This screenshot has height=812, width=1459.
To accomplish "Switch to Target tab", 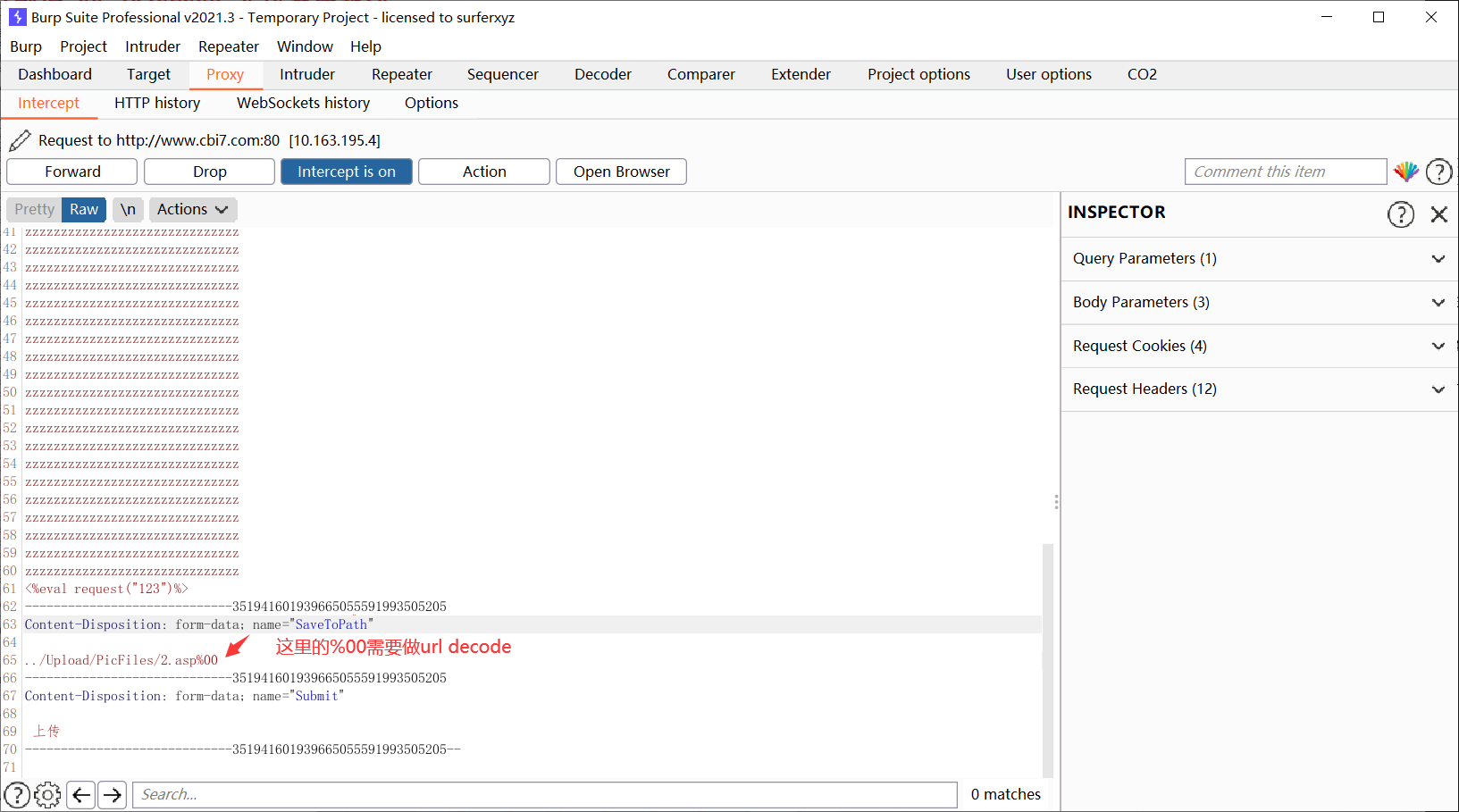I will tap(148, 74).
